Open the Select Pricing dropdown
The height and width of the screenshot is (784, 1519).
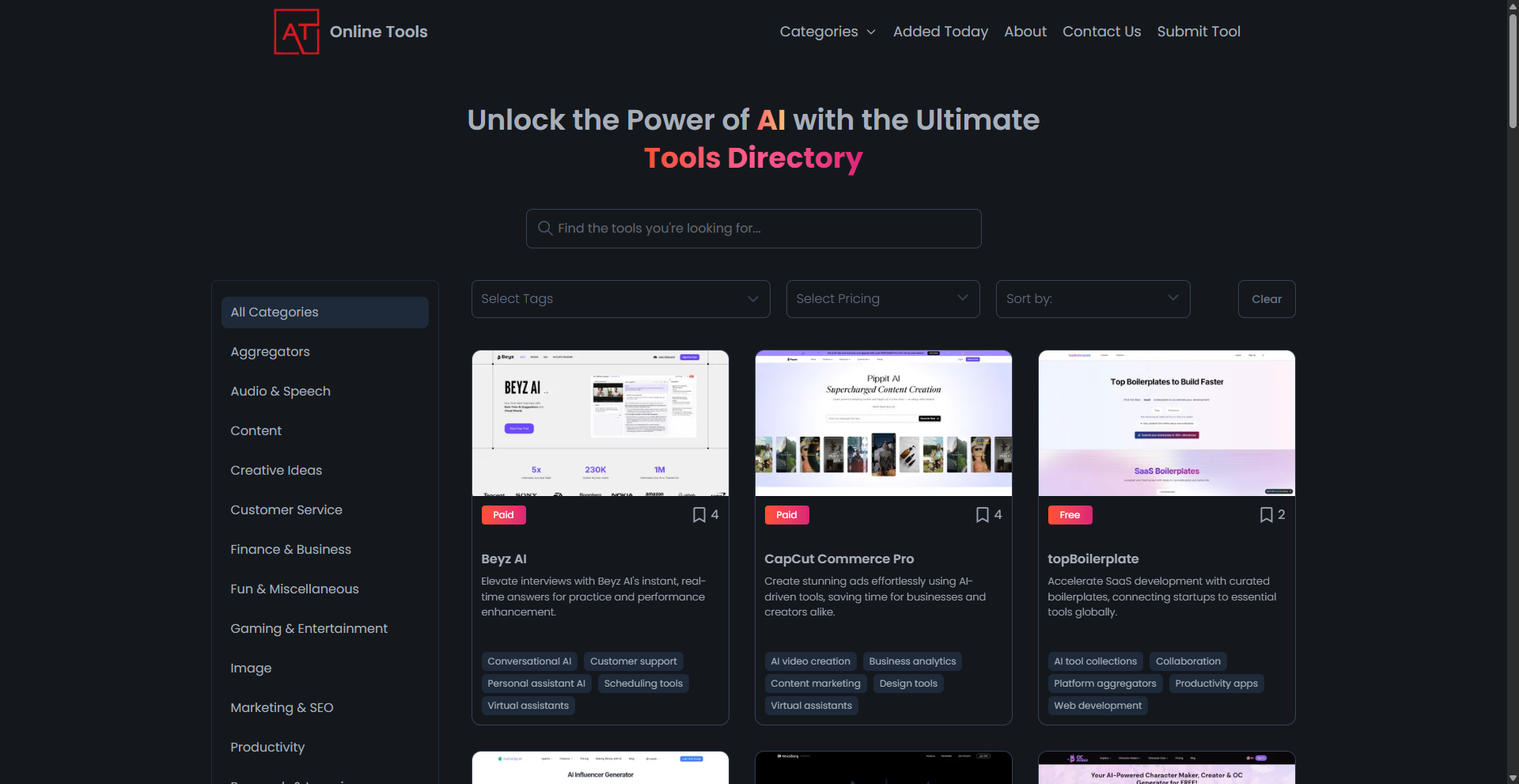coord(883,299)
